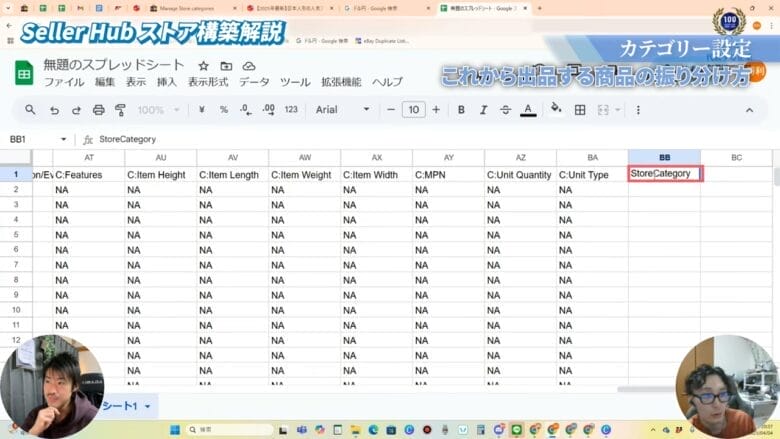Click the Windows taskbar search box
The height and width of the screenshot is (439, 780).
[x=228, y=430]
